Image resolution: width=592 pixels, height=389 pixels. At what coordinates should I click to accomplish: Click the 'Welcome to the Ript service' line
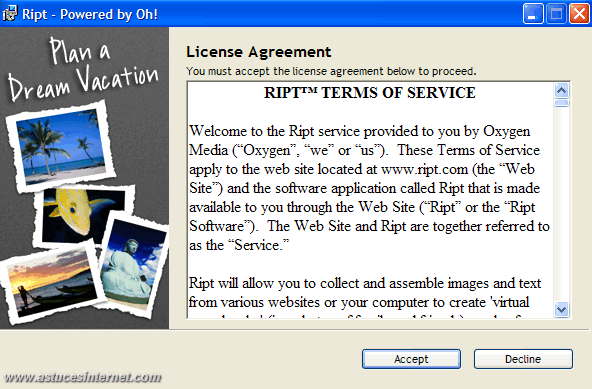pos(359,131)
